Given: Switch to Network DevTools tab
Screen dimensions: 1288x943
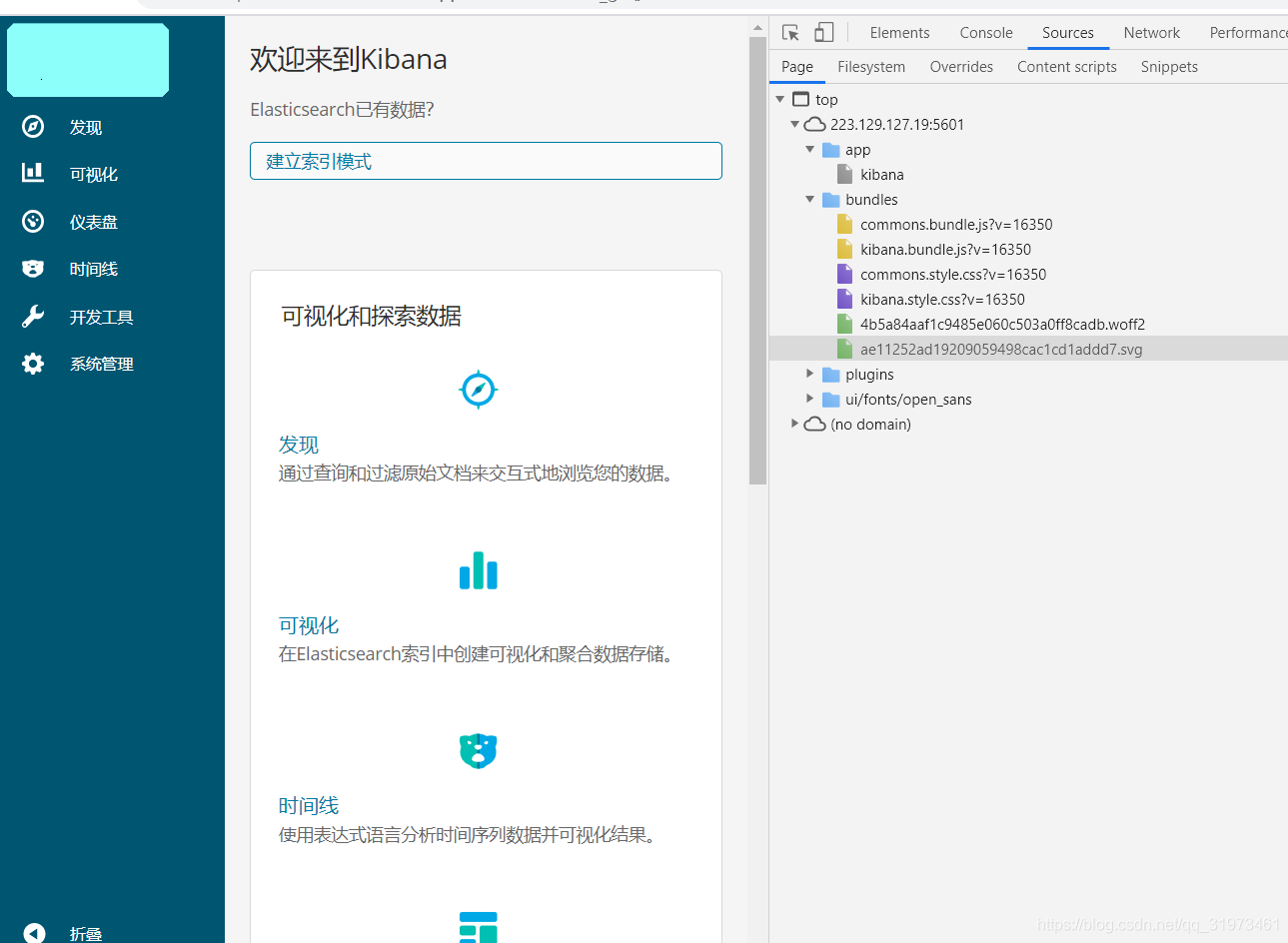Looking at the screenshot, I should tap(1151, 33).
